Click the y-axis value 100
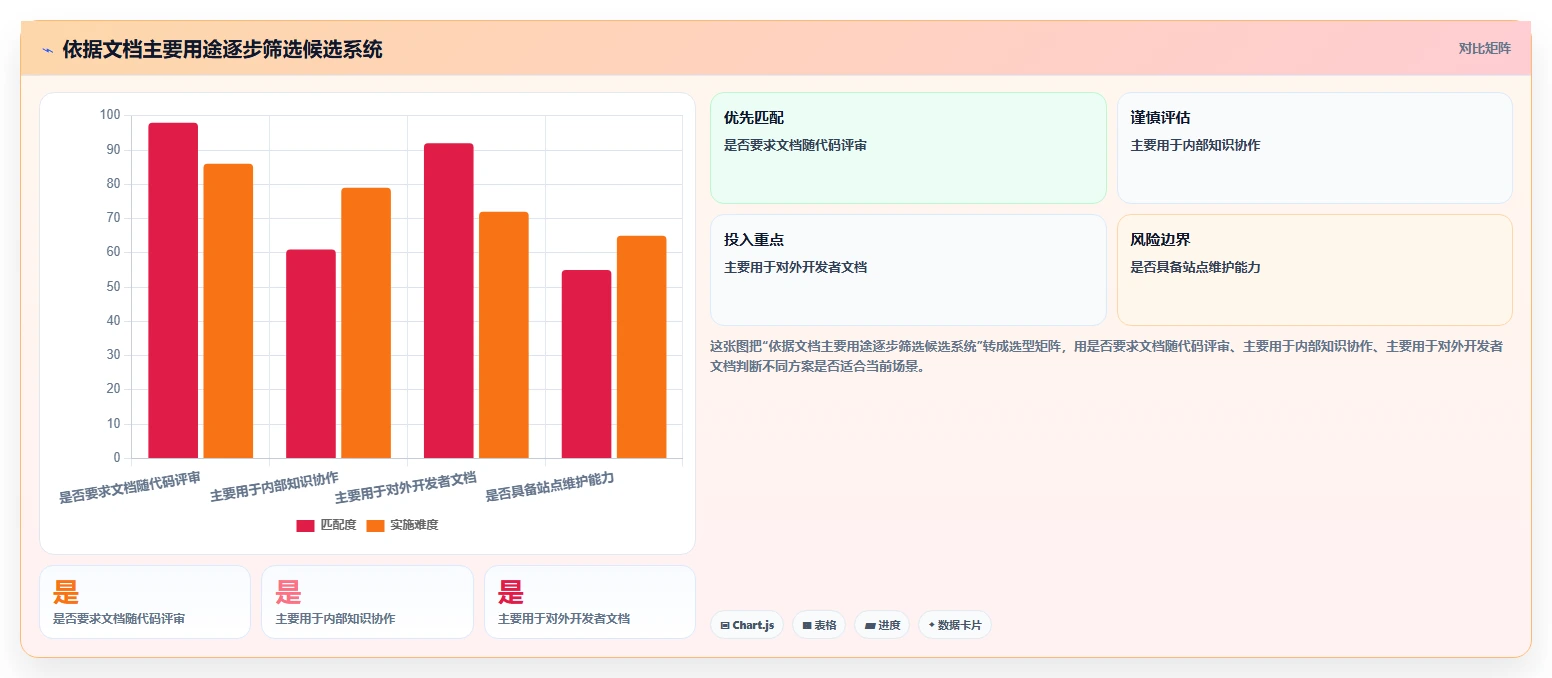Screen dimensions: 1552x678 click(110, 116)
